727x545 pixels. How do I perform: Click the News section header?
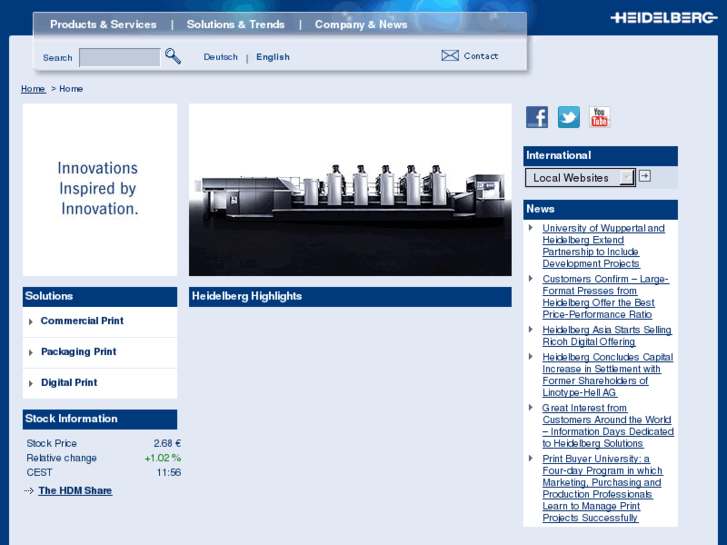[600, 209]
